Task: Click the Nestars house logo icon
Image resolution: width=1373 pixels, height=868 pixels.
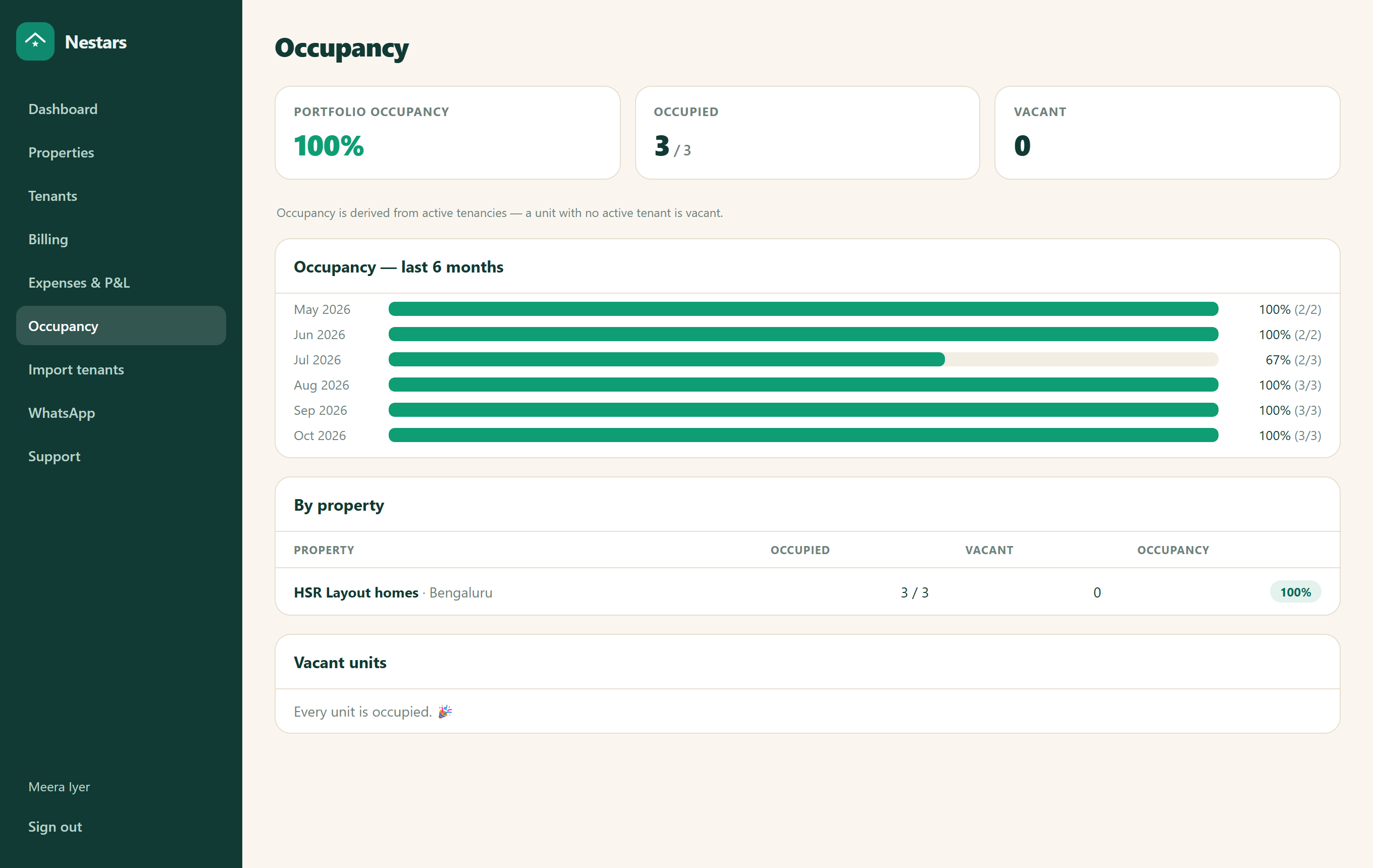Action: click(x=35, y=41)
